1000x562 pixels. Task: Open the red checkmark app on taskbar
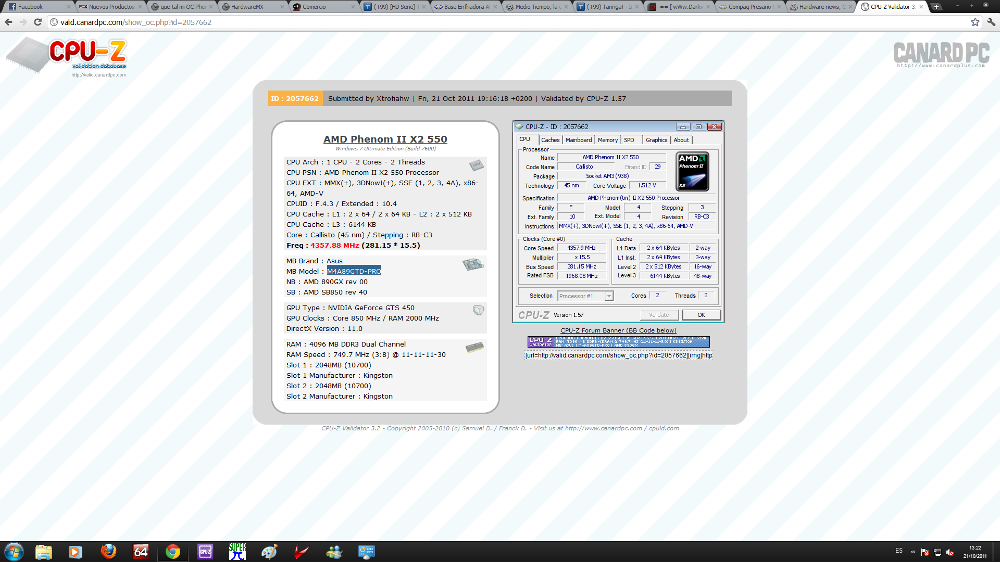[302, 552]
